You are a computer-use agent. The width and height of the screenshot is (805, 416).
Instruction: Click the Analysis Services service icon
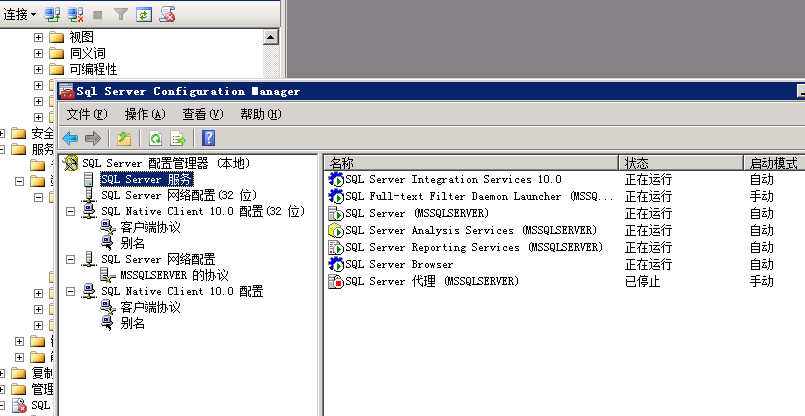[x=336, y=230]
